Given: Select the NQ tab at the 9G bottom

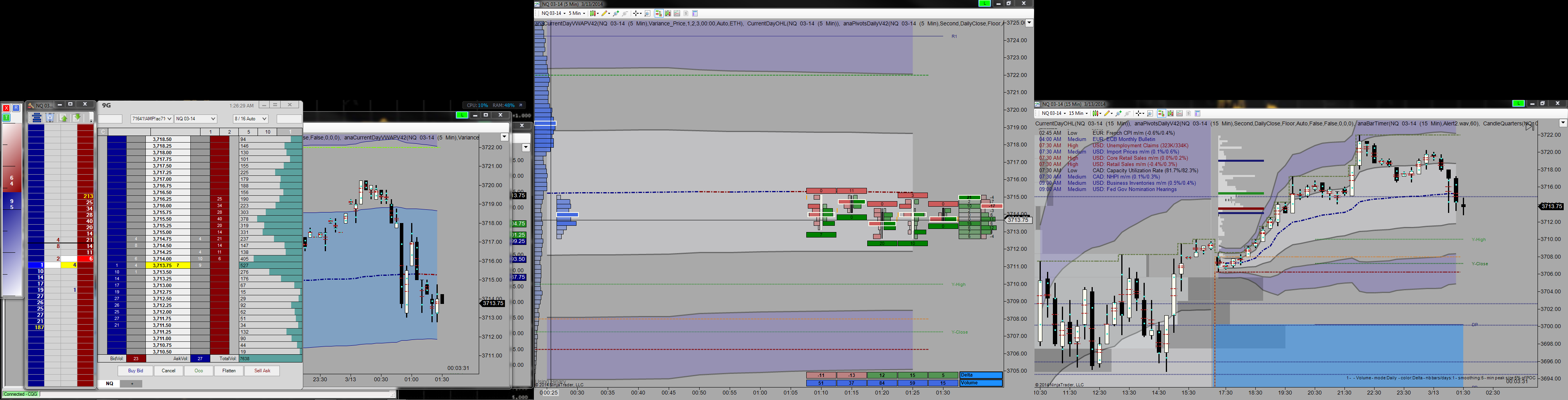Looking at the screenshot, I should click(109, 384).
